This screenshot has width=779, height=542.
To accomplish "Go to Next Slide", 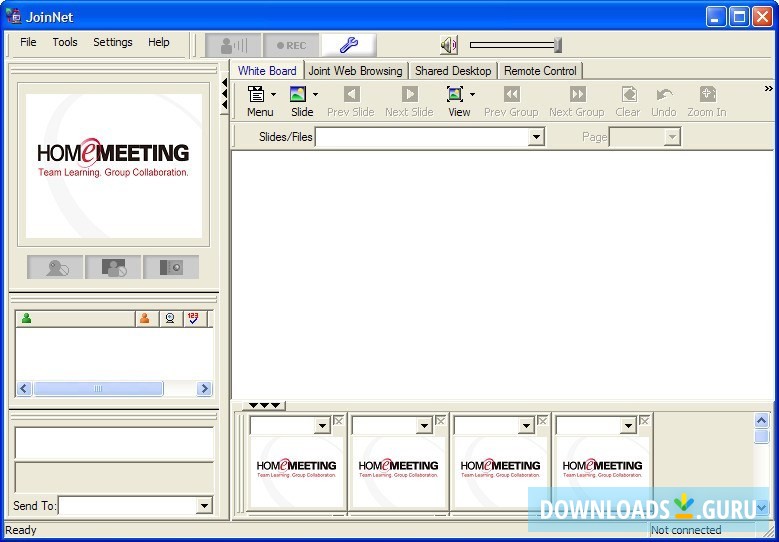I will pos(409,102).
